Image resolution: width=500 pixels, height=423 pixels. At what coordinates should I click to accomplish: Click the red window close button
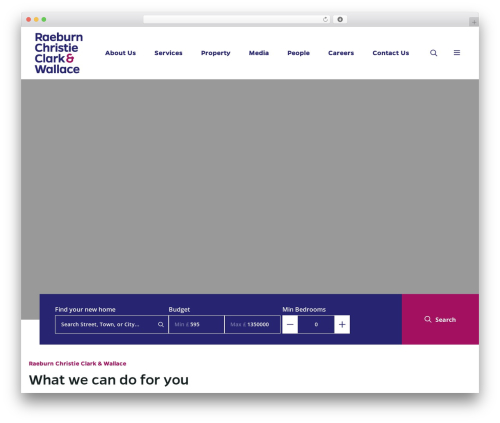(x=29, y=20)
